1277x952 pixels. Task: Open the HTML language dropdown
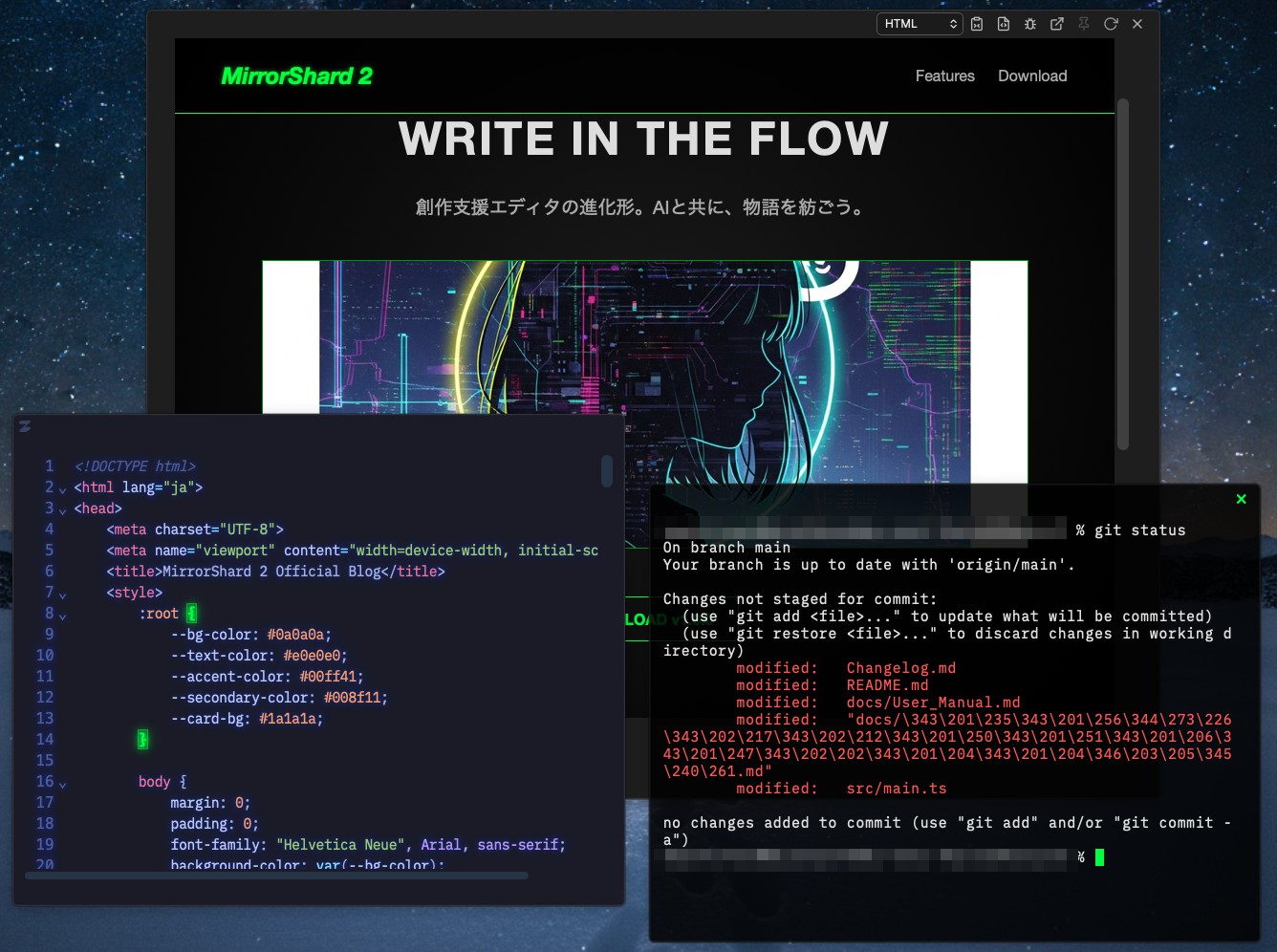click(919, 24)
